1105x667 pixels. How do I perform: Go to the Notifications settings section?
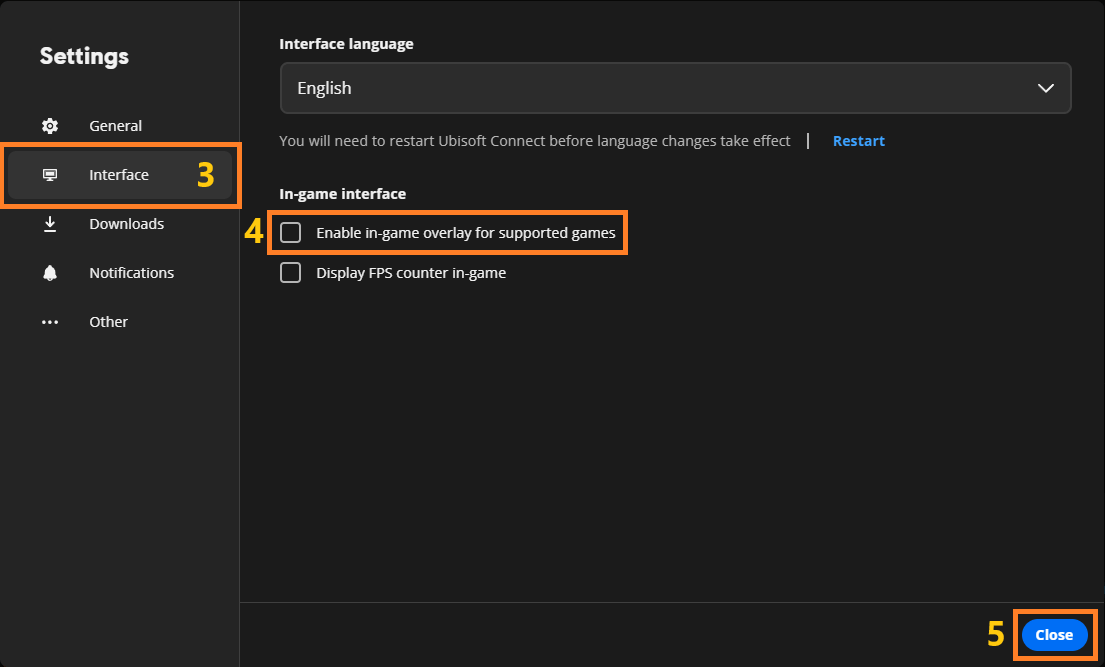point(131,273)
